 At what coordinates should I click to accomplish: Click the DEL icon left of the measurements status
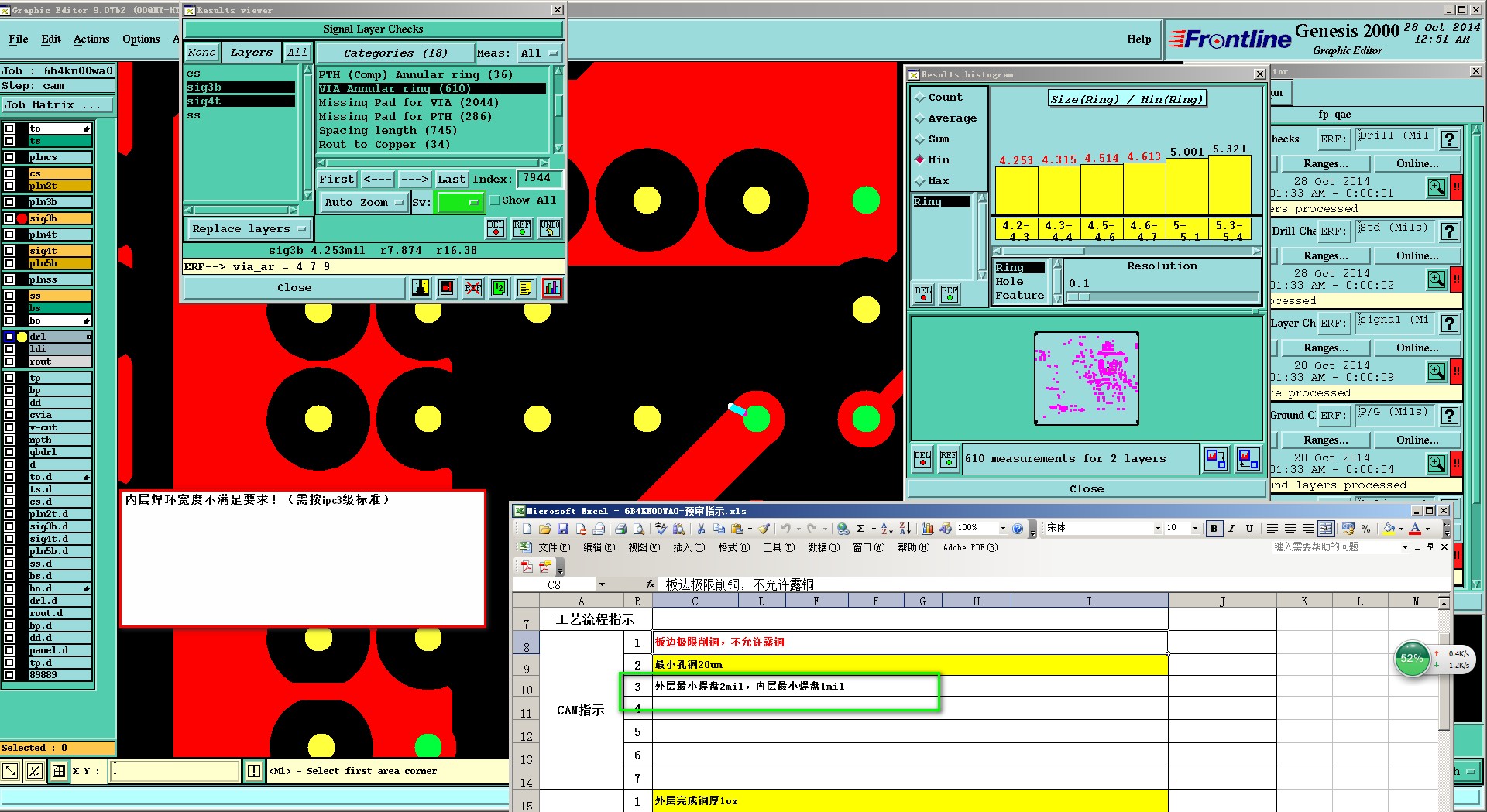922,458
